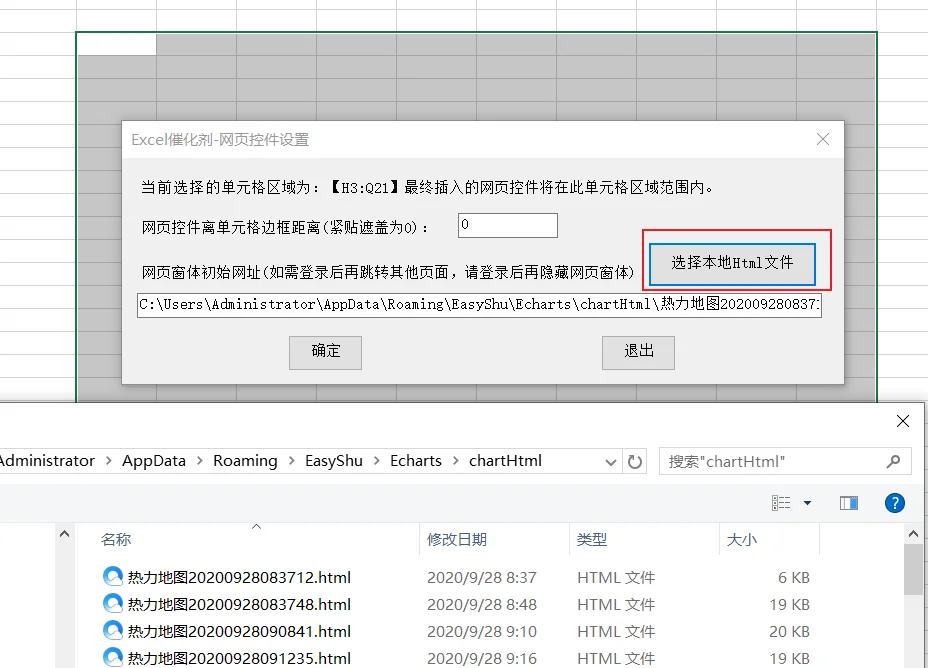
Task: Expand the address bar history dropdown
Action: (611, 463)
